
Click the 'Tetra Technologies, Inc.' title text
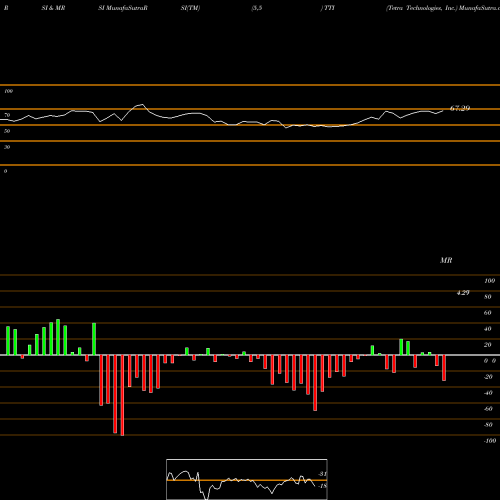[x=421, y=8]
